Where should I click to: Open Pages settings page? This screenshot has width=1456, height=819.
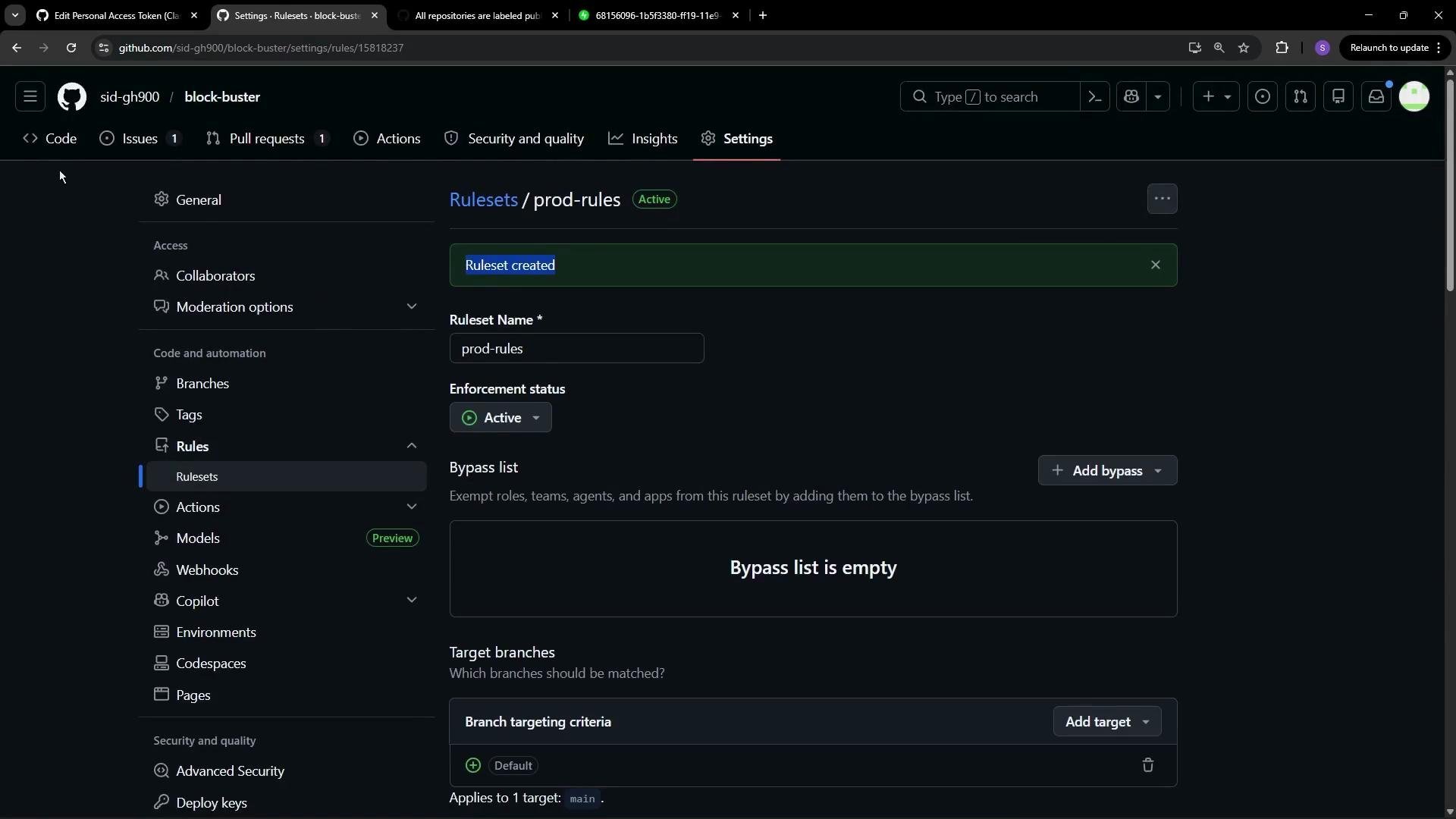click(287, 695)
